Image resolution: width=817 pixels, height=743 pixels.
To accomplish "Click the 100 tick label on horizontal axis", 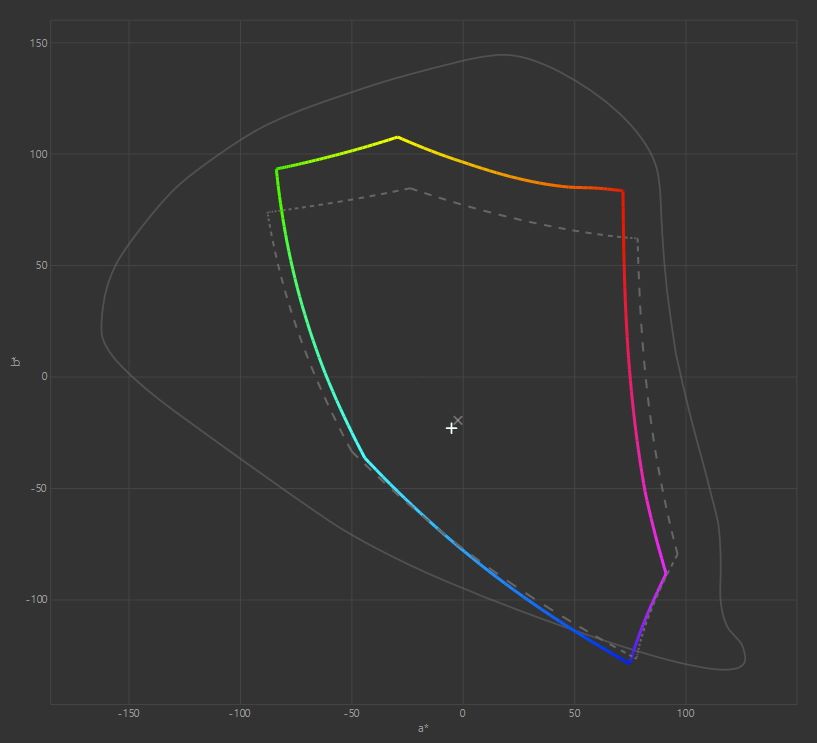I will (x=685, y=714).
